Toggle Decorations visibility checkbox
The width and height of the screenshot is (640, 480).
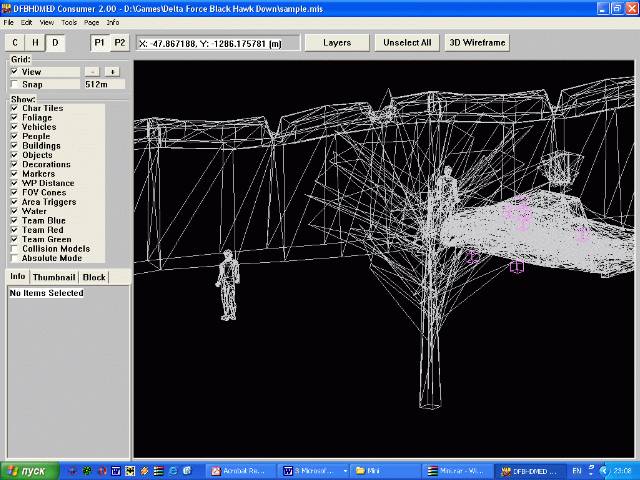pos(14,164)
